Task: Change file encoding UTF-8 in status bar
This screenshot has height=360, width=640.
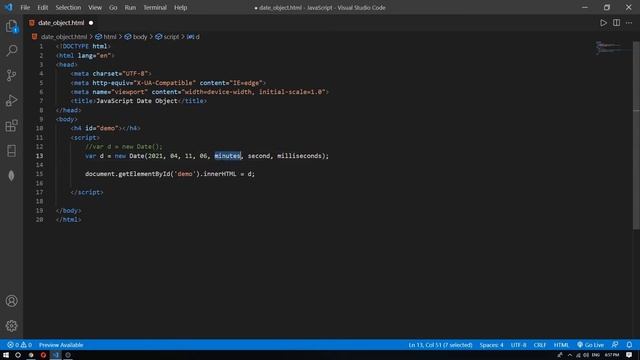Action: click(x=518, y=345)
